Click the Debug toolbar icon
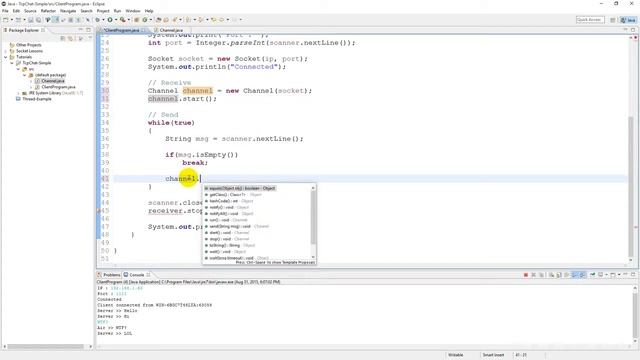Screen dimensions: 640x360 (98, 20)
